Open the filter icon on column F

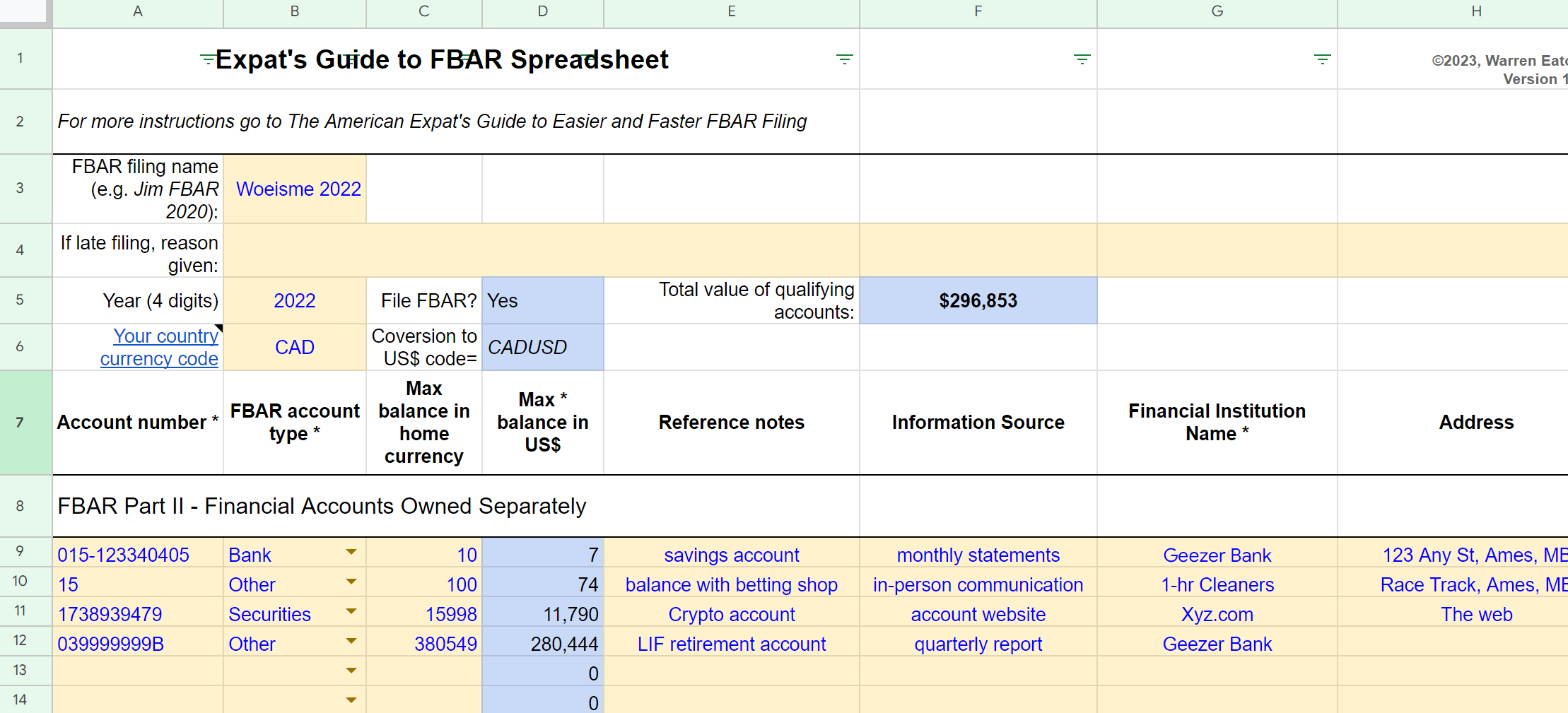coord(1083,59)
